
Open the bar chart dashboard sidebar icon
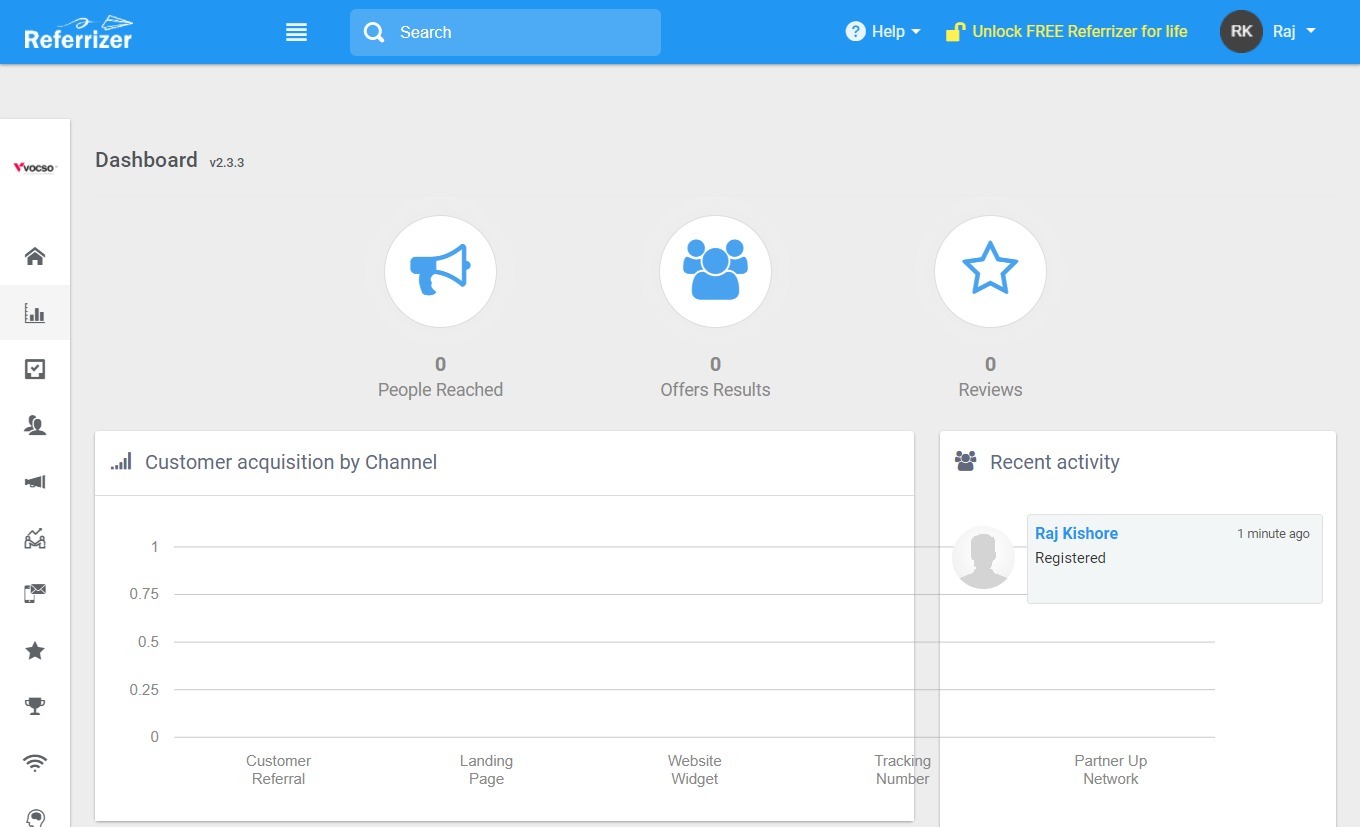tap(35, 313)
